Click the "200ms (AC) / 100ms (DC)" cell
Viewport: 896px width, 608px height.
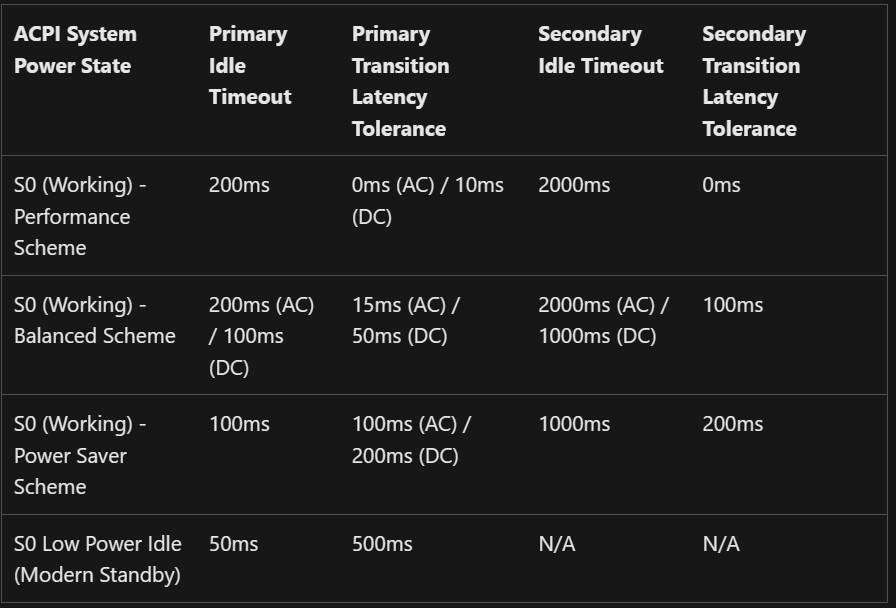tap(261, 336)
